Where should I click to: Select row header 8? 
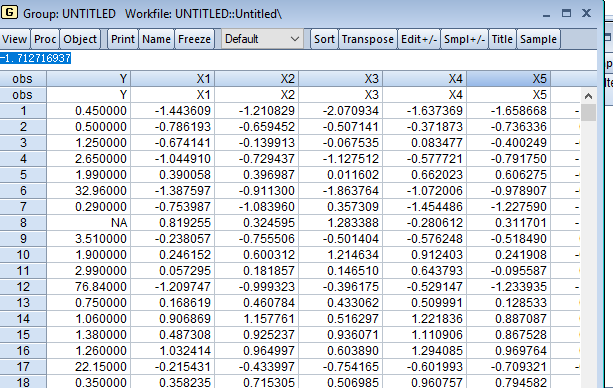(23, 223)
